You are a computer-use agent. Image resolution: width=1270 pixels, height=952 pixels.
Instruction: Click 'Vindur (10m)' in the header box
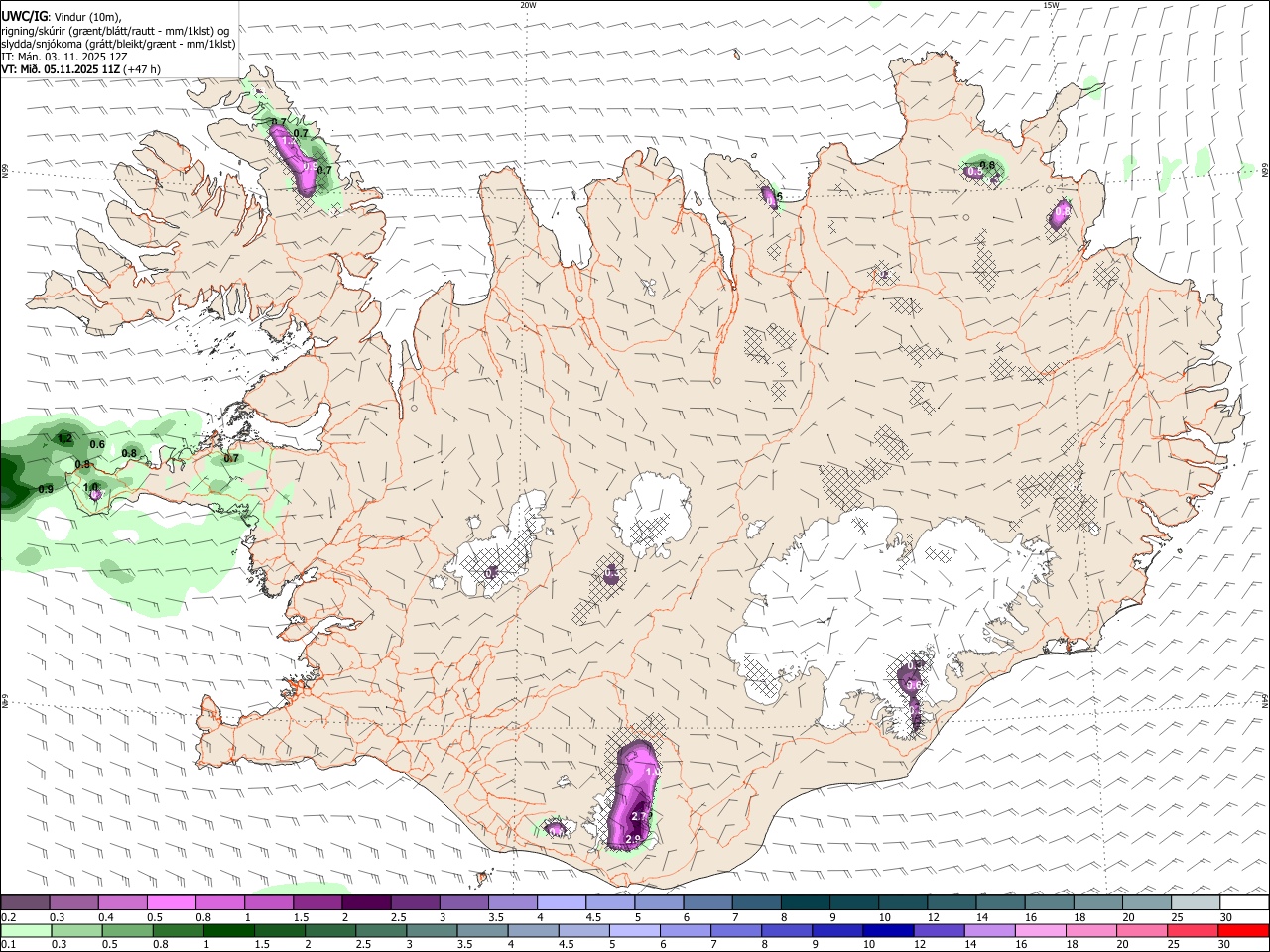coord(87,17)
